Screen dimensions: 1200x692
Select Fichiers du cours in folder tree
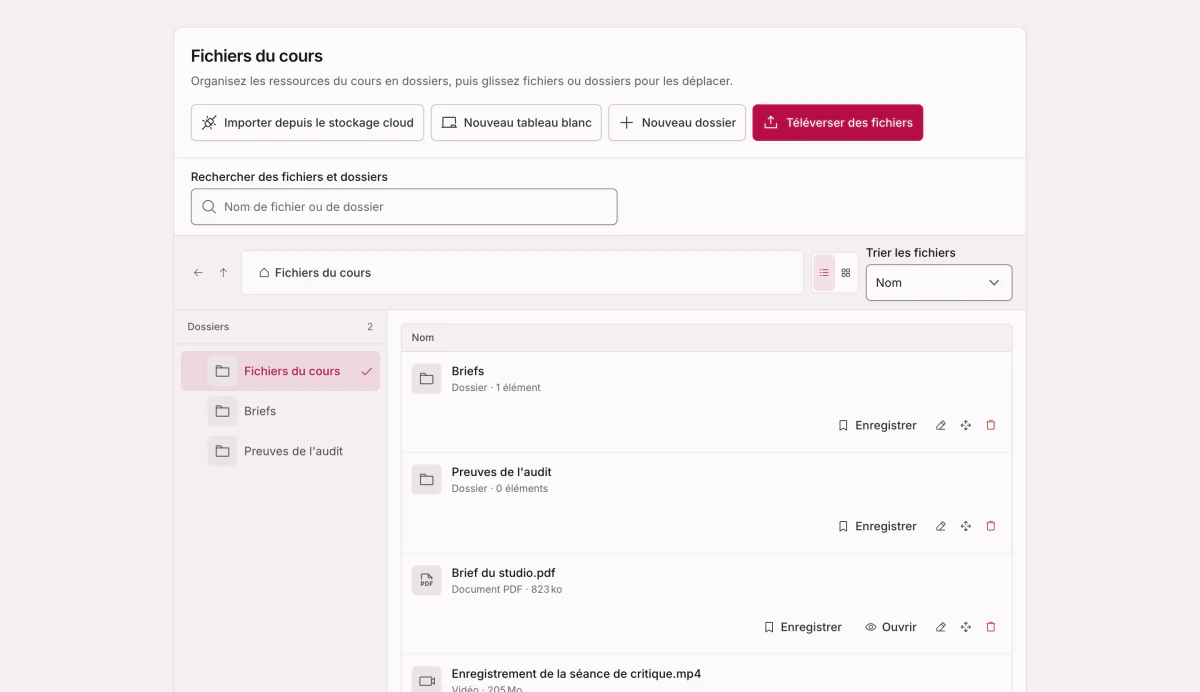[280, 371]
